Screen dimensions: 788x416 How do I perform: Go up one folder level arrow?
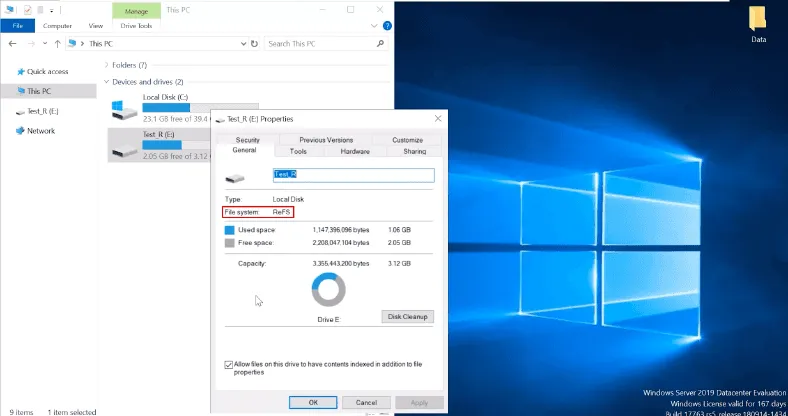[x=58, y=44]
